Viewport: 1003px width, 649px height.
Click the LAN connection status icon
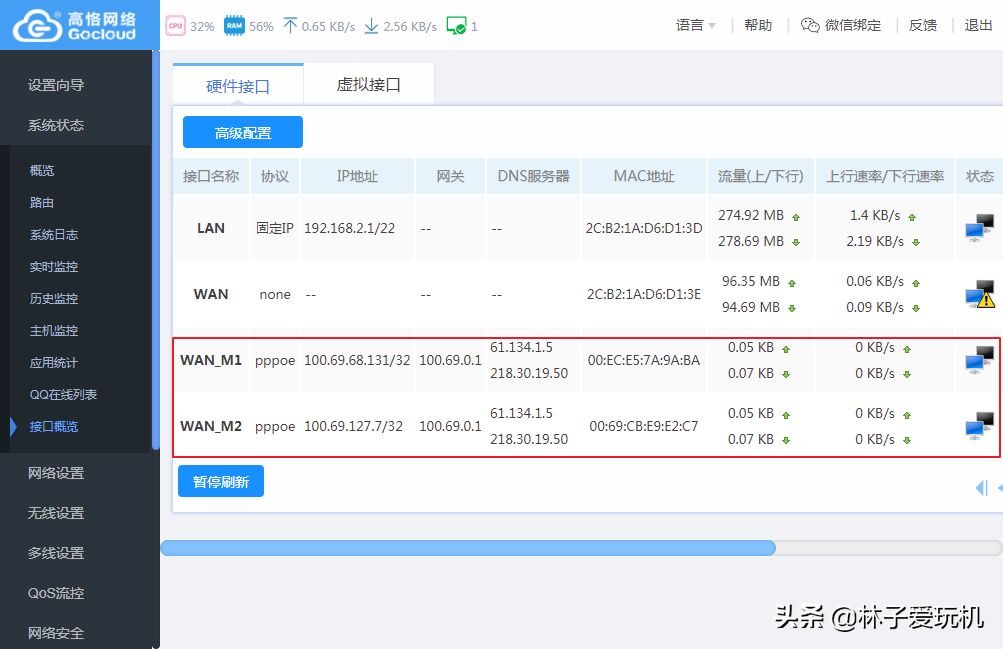tap(979, 228)
